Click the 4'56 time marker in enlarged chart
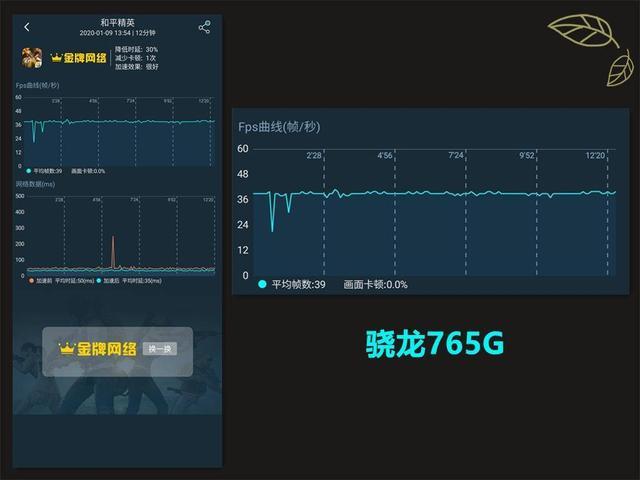 tap(384, 156)
